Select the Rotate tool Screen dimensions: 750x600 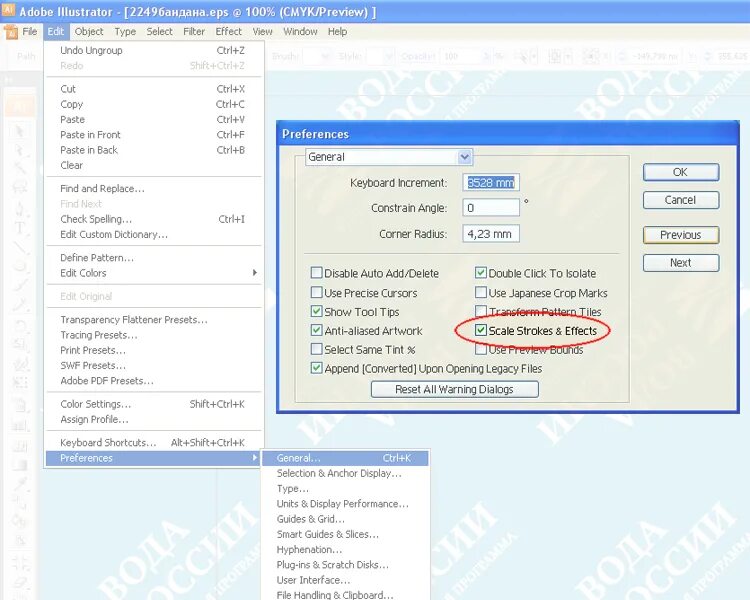[20, 326]
